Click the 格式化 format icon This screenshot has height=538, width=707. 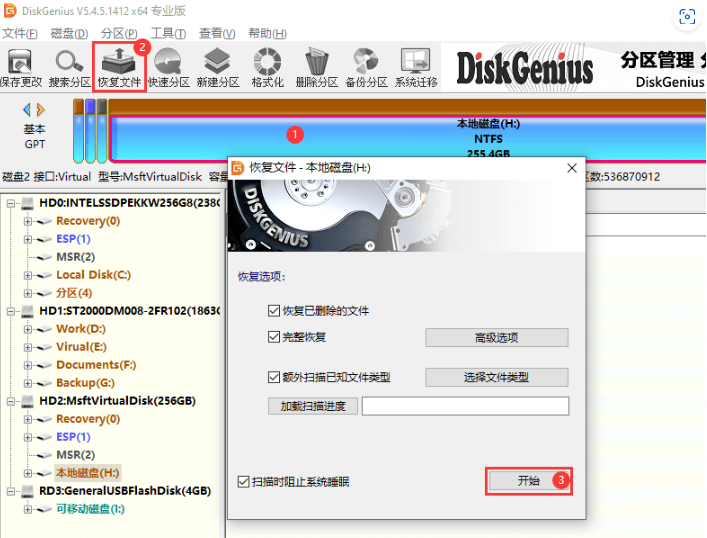[267, 61]
